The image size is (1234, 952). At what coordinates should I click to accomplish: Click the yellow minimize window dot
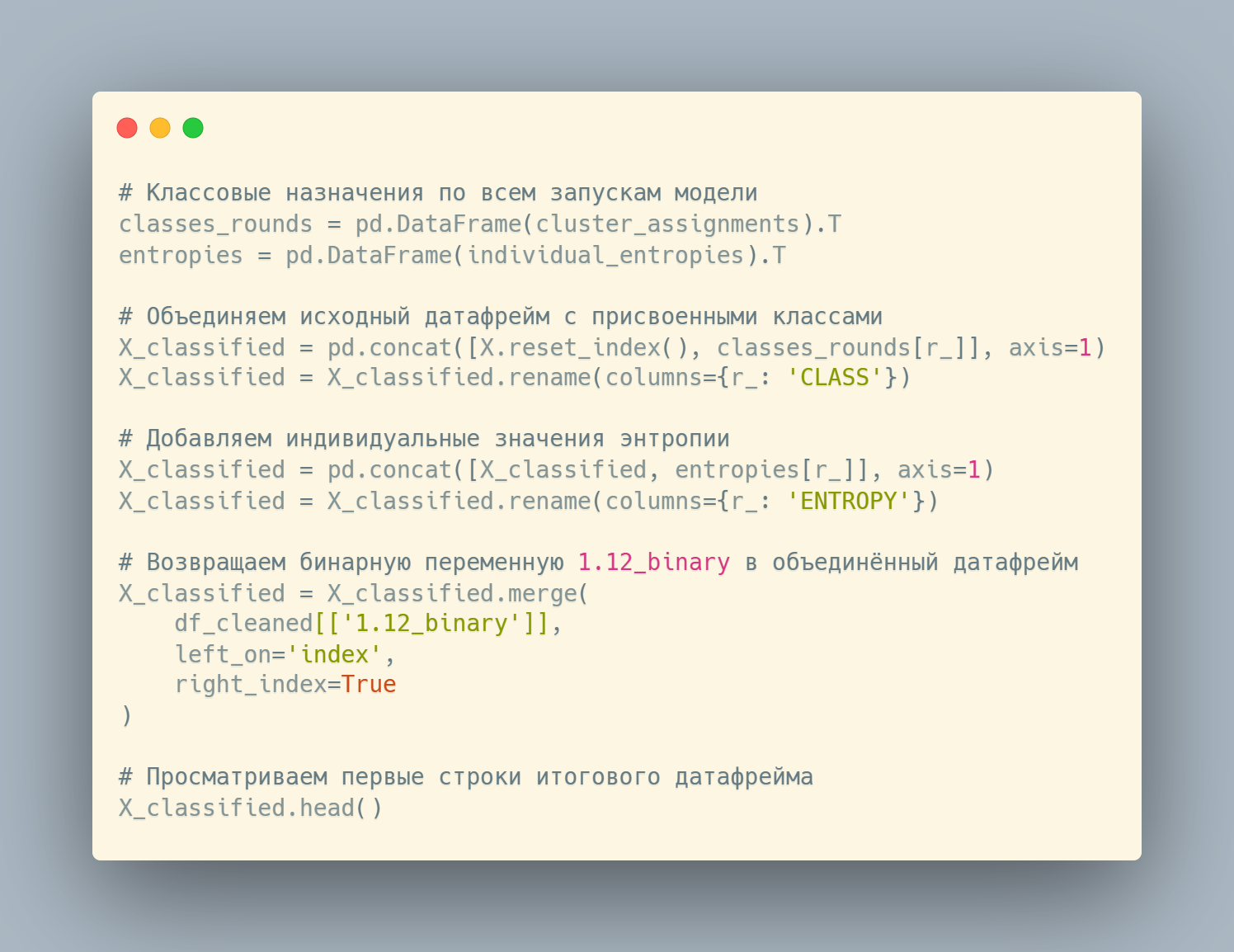click(x=160, y=128)
